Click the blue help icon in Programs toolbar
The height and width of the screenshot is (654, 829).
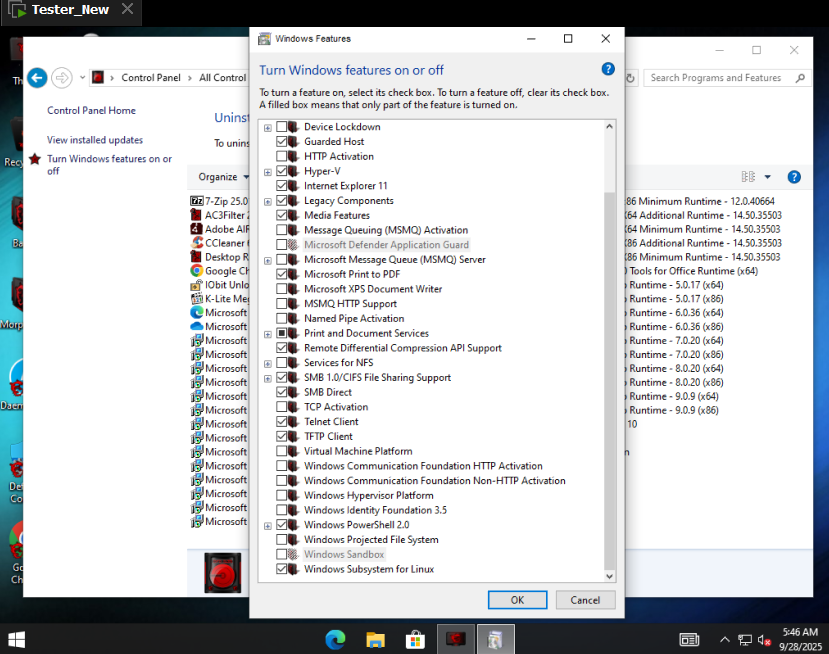pos(794,177)
